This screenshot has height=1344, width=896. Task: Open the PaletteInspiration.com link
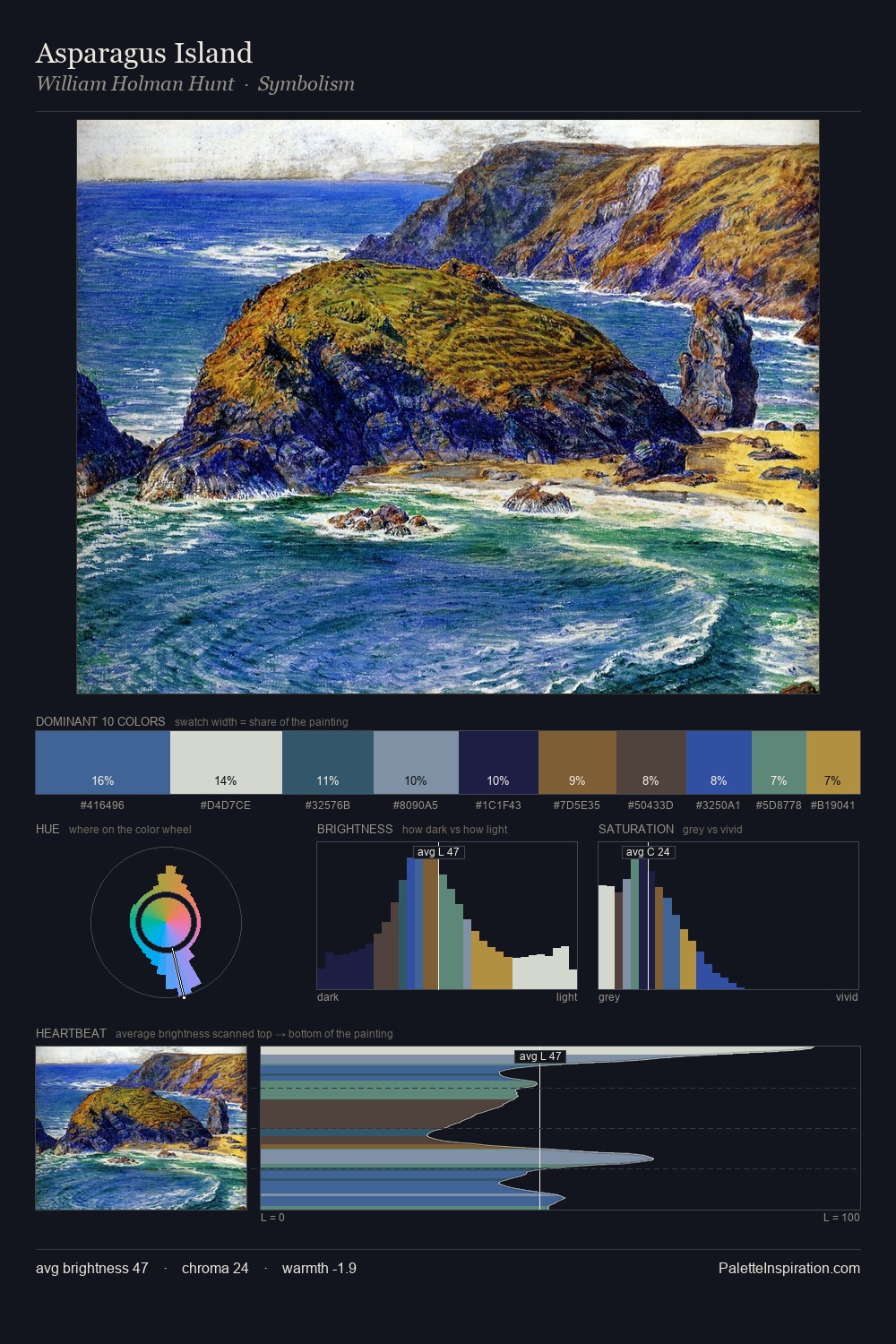point(789,1268)
